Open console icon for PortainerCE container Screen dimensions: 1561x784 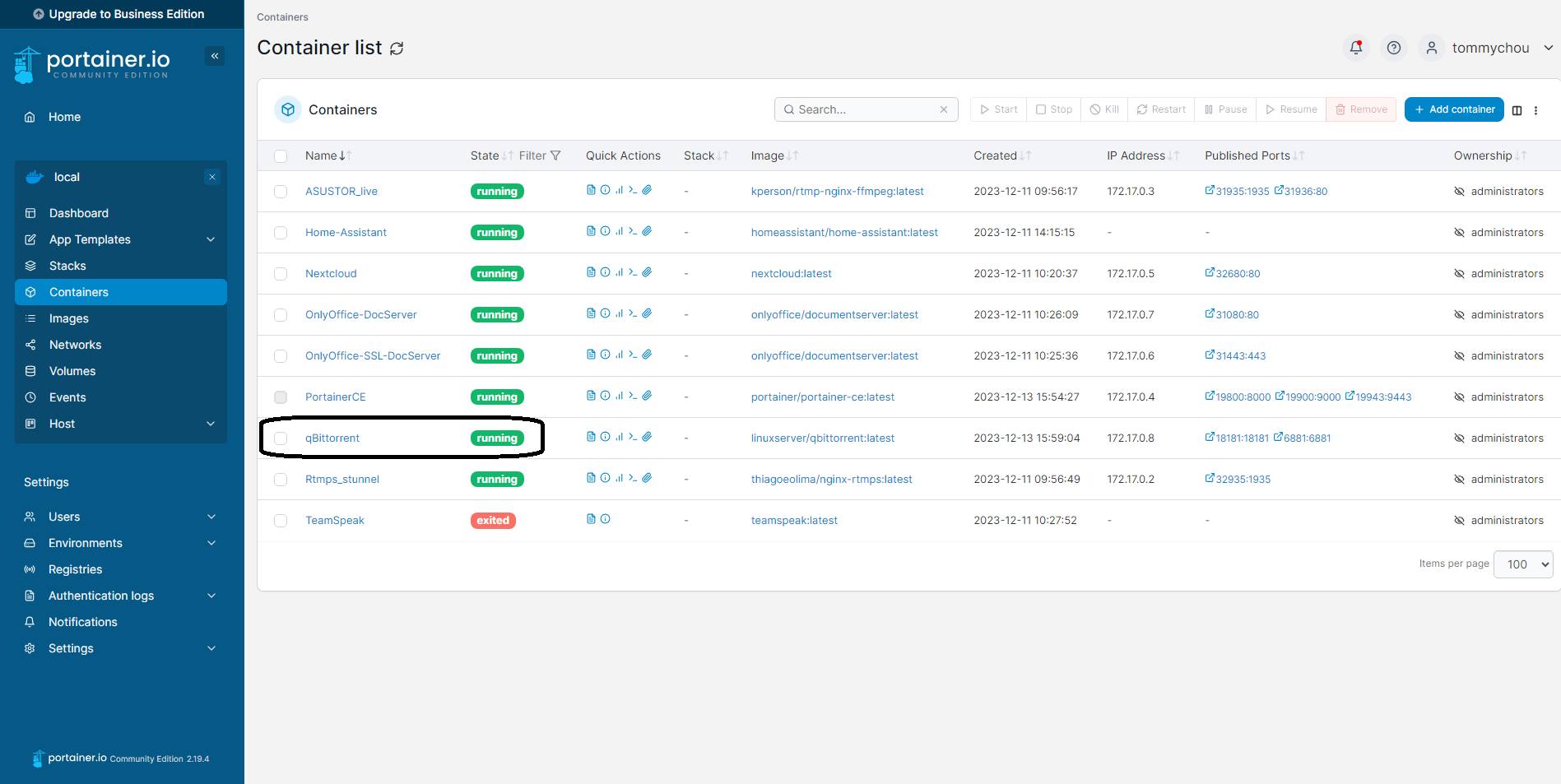[x=633, y=396]
